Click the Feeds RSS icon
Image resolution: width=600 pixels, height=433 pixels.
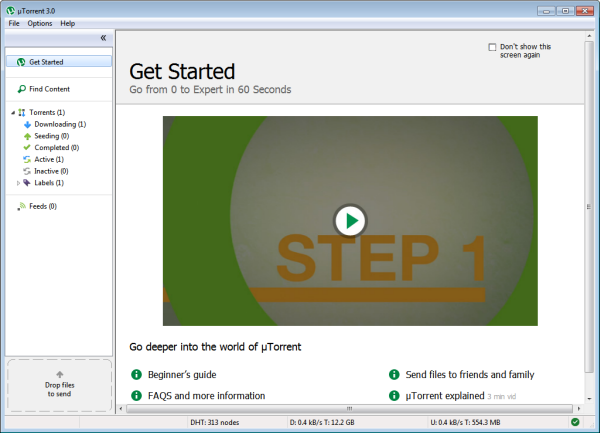click(x=21, y=207)
